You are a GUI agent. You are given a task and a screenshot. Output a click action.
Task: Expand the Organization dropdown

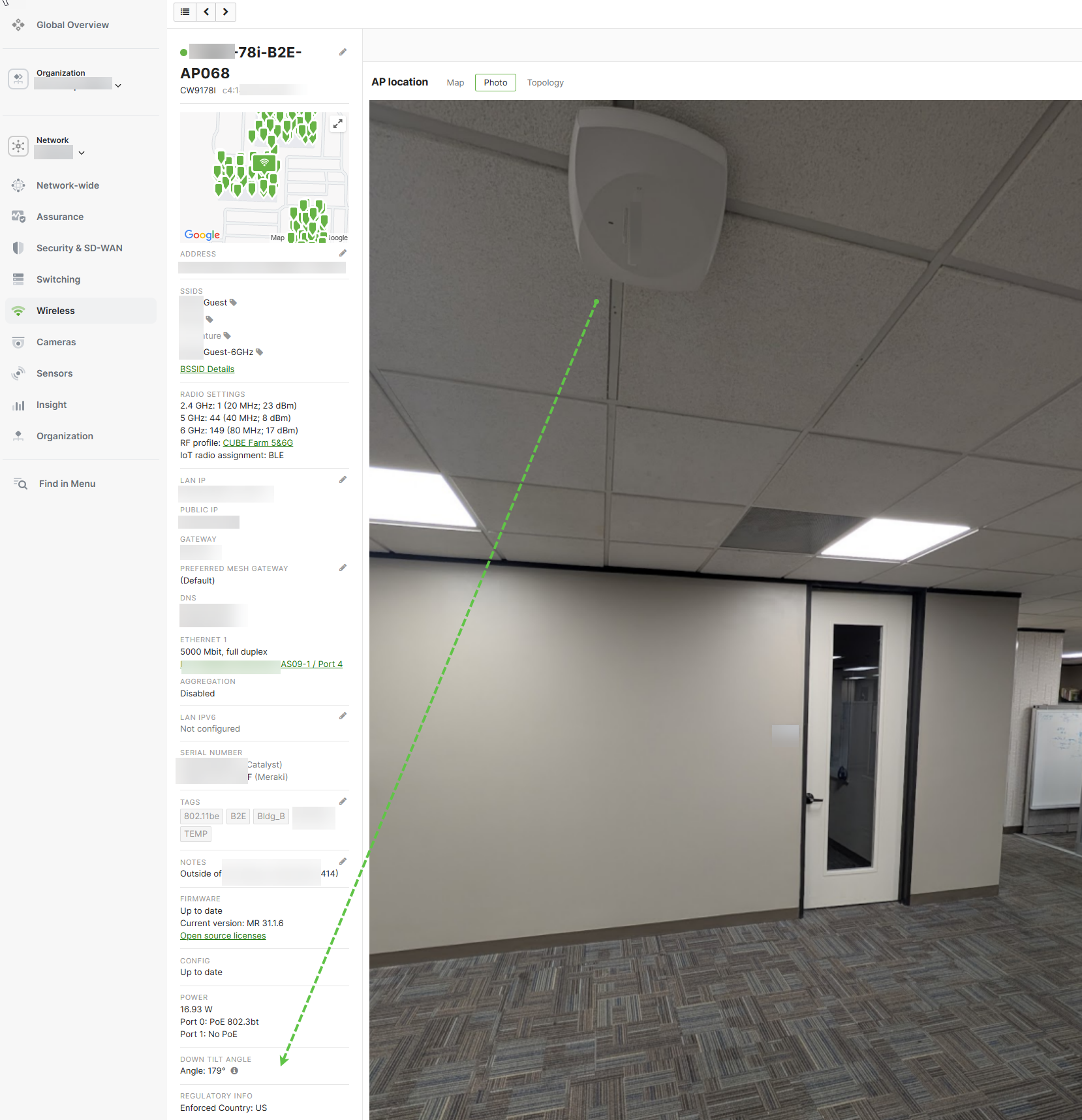click(x=117, y=86)
